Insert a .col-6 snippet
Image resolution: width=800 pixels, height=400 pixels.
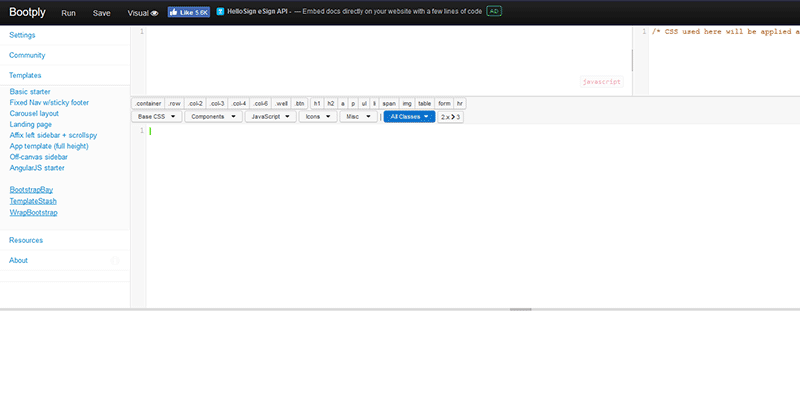point(261,104)
